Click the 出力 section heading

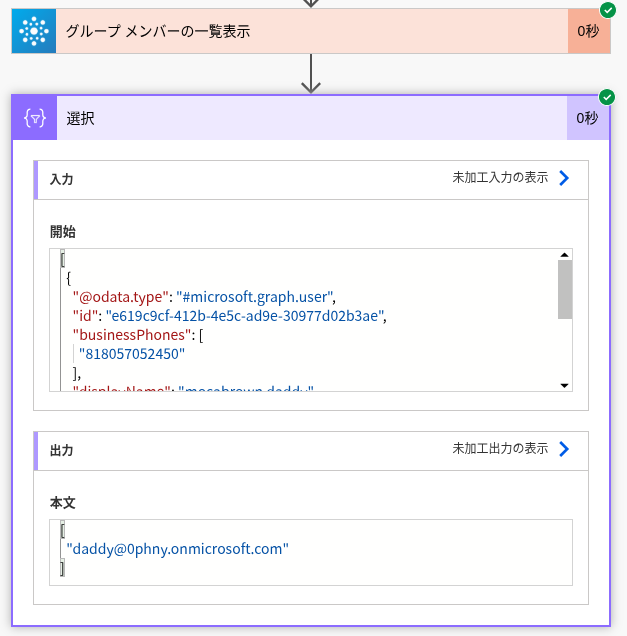[62, 450]
